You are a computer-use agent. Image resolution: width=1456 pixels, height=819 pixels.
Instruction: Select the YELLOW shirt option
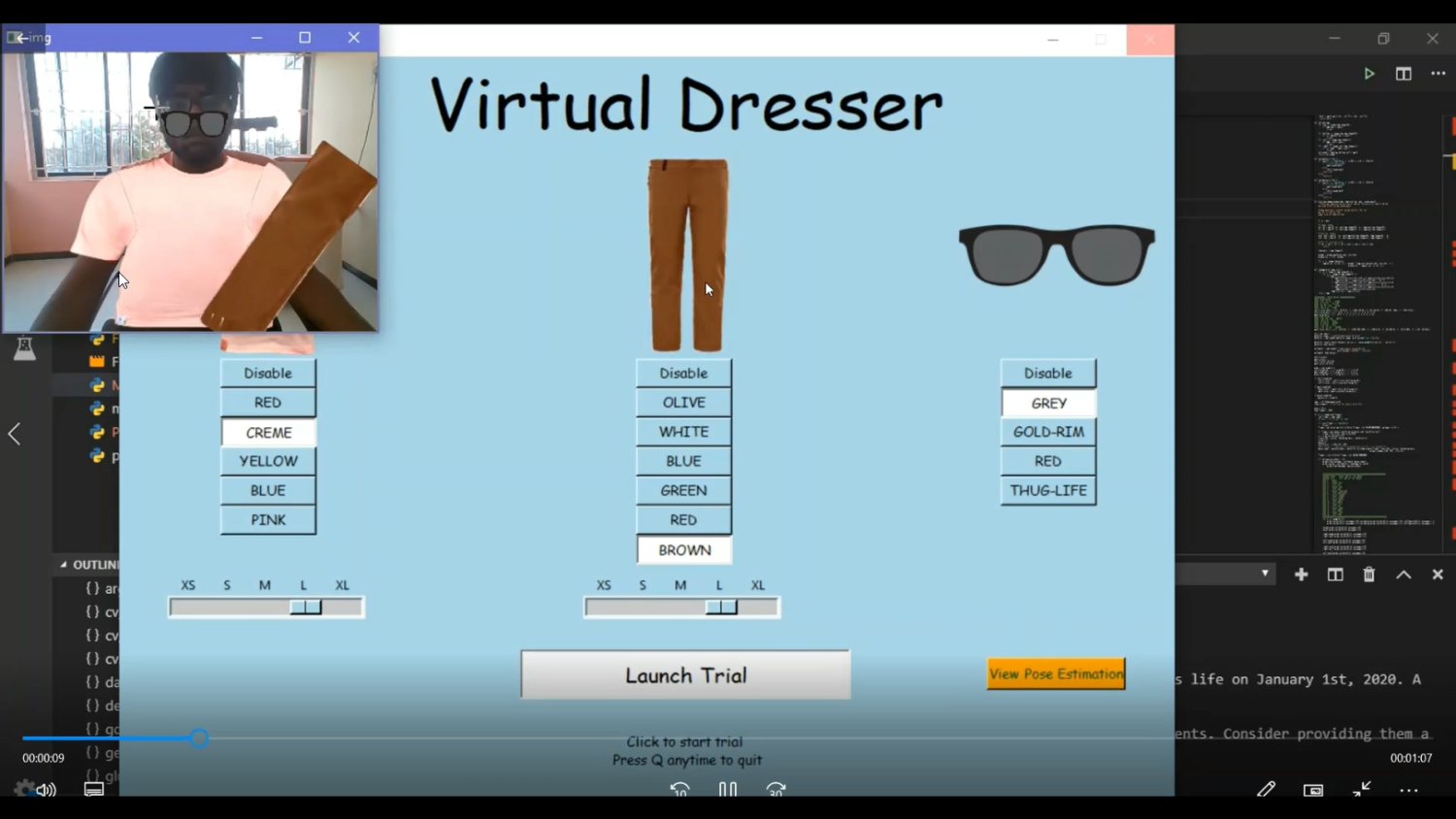click(x=268, y=461)
